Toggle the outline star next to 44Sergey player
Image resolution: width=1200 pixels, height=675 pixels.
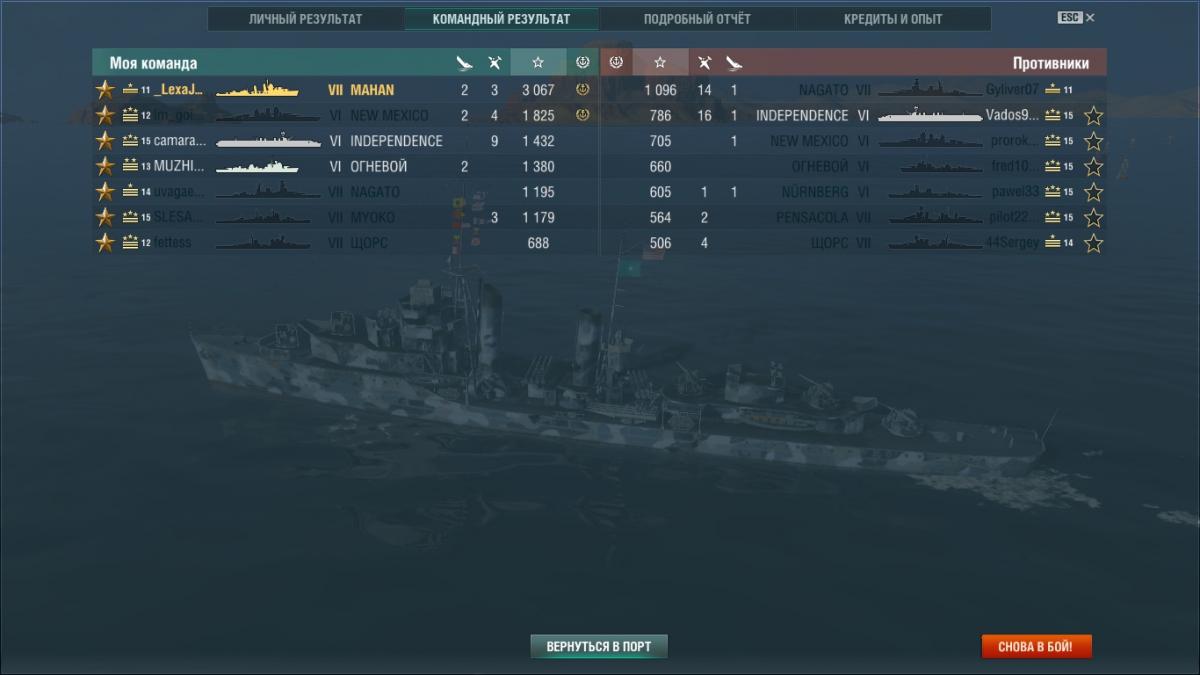pyautogui.click(x=1094, y=243)
